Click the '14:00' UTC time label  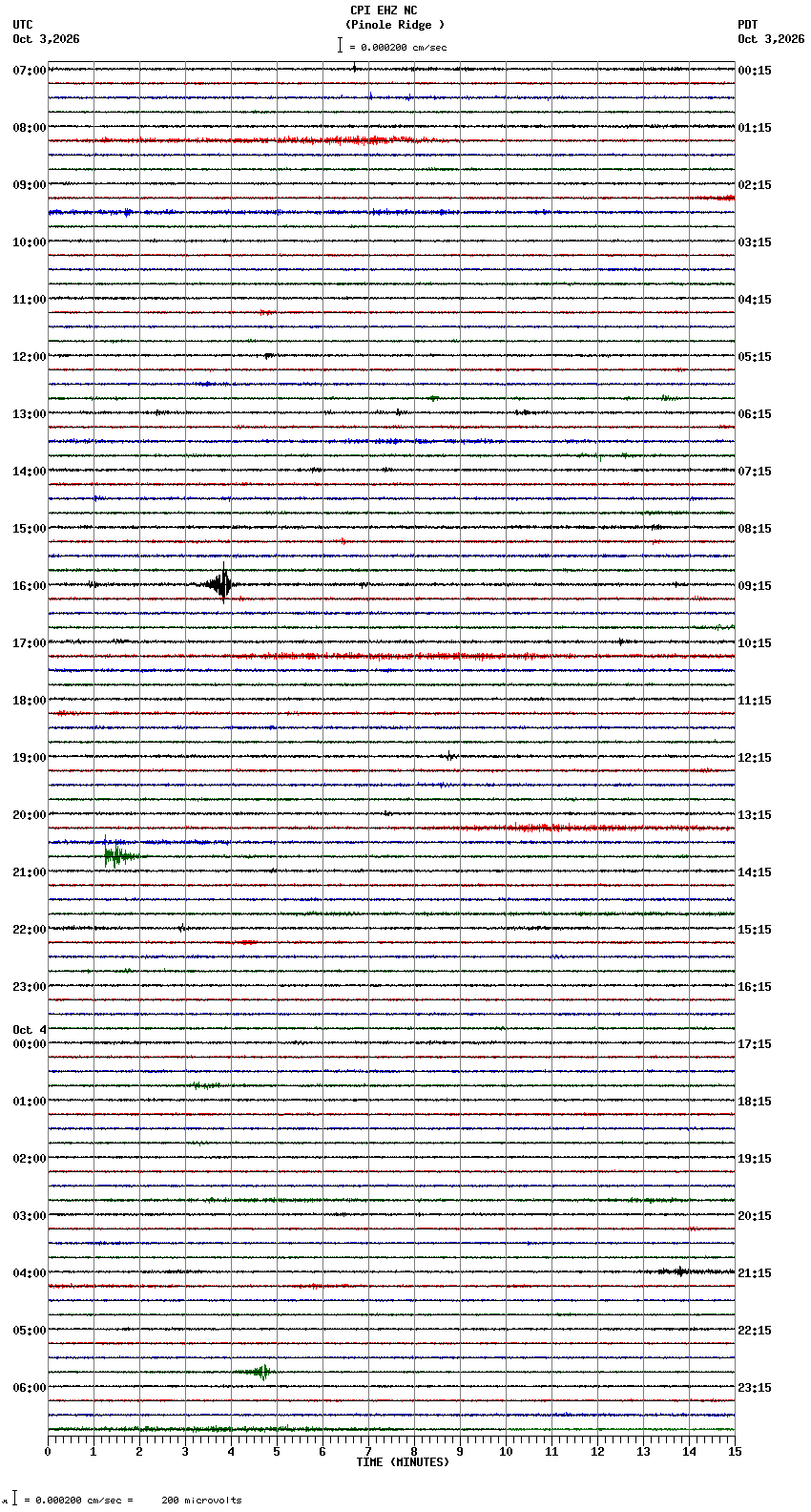pos(30,472)
